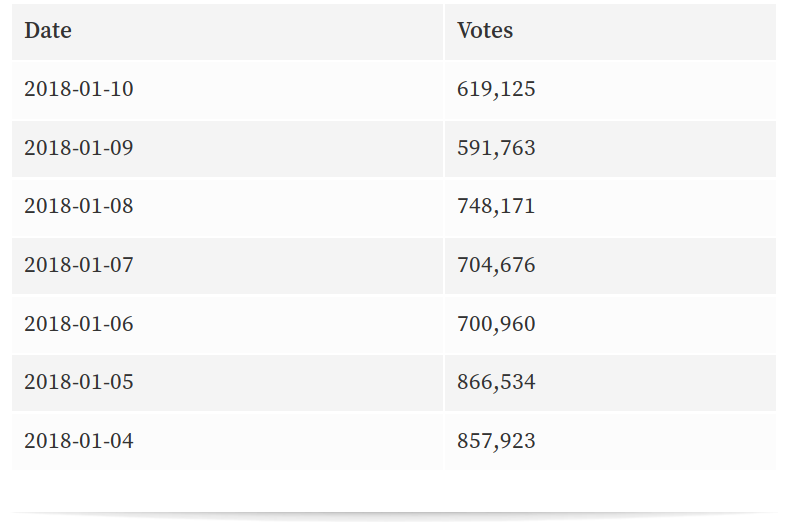
Task: Click the 591,763 votes value
Action: tap(496, 148)
